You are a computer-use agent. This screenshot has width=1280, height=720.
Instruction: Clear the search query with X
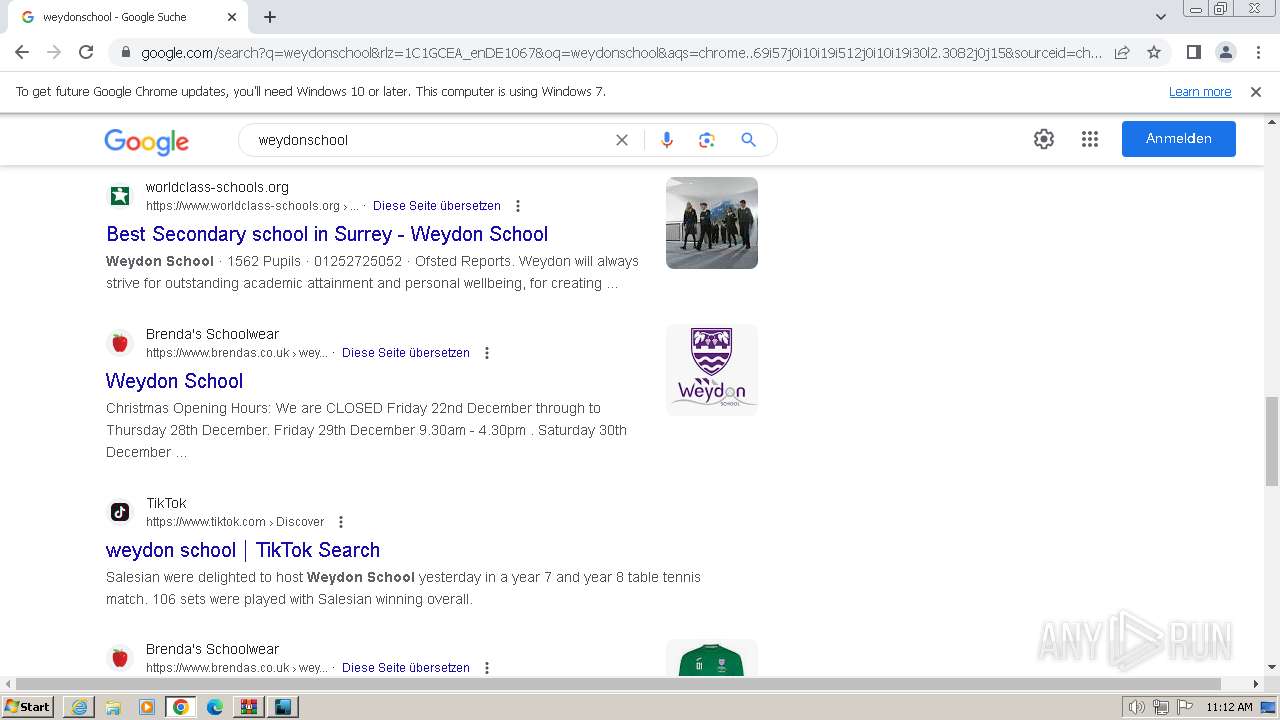pyautogui.click(x=622, y=140)
